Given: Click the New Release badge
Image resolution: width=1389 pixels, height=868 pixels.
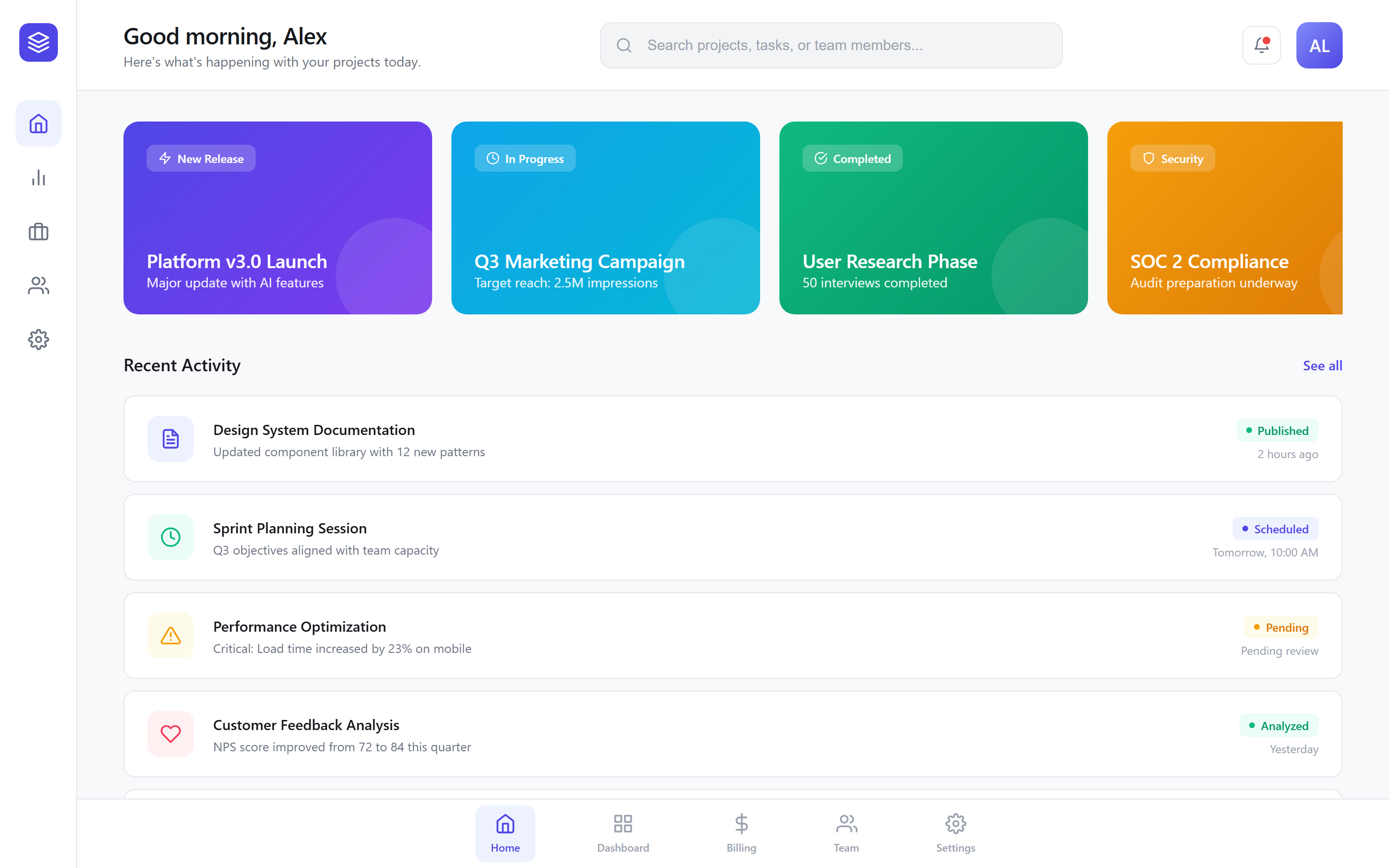Looking at the screenshot, I should 201,159.
